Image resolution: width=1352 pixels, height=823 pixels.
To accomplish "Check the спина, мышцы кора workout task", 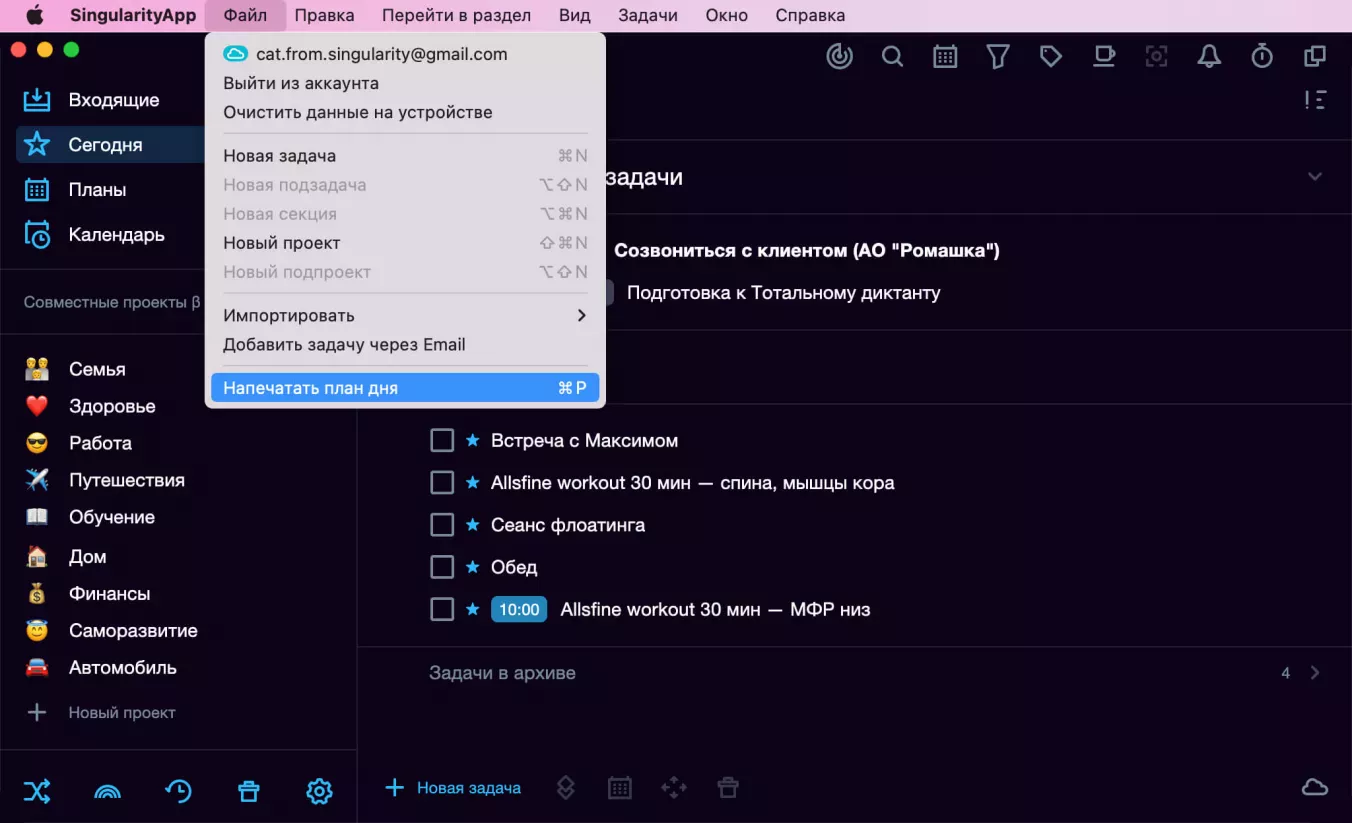I will (x=442, y=482).
